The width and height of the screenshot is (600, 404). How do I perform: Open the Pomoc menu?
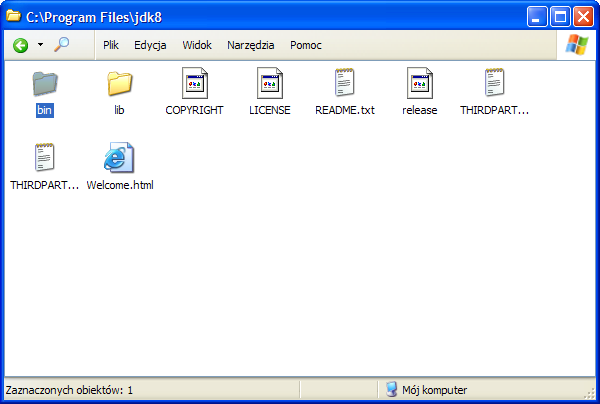click(306, 45)
